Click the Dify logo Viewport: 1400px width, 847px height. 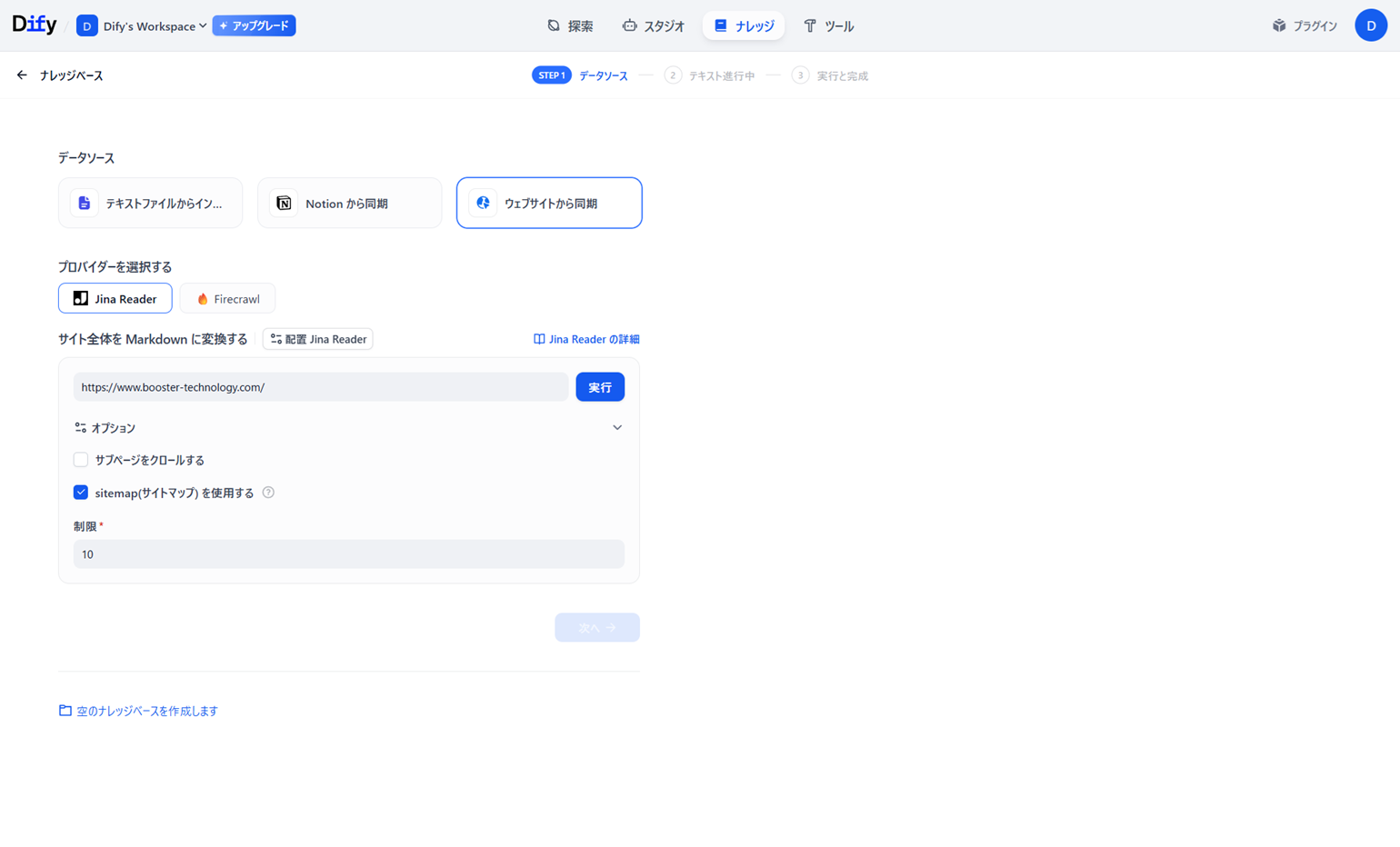pyautogui.click(x=35, y=25)
